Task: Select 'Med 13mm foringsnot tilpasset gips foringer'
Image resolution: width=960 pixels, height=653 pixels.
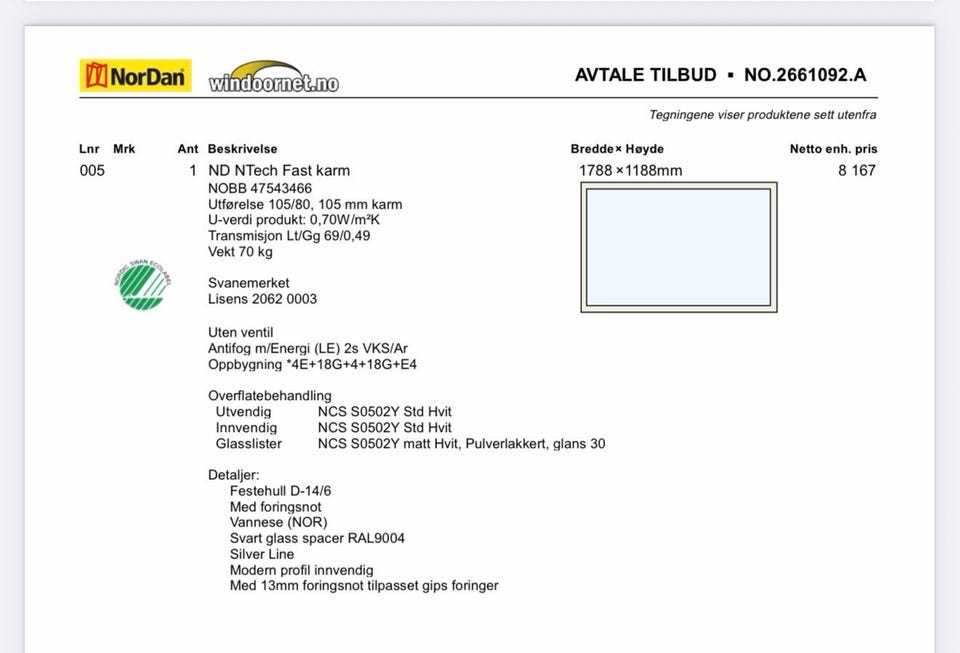Action: click(364, 586)
